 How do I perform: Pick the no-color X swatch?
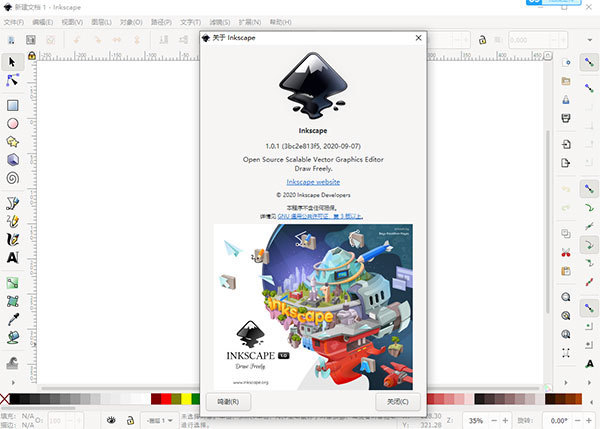click(5, 399)
